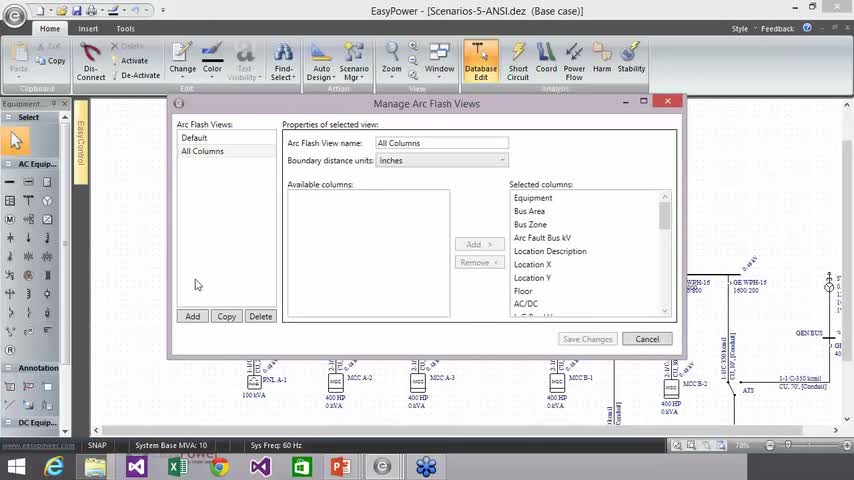Select the arrow pointer tool in palette
The image size is (854, 480).
coord(16,141)
